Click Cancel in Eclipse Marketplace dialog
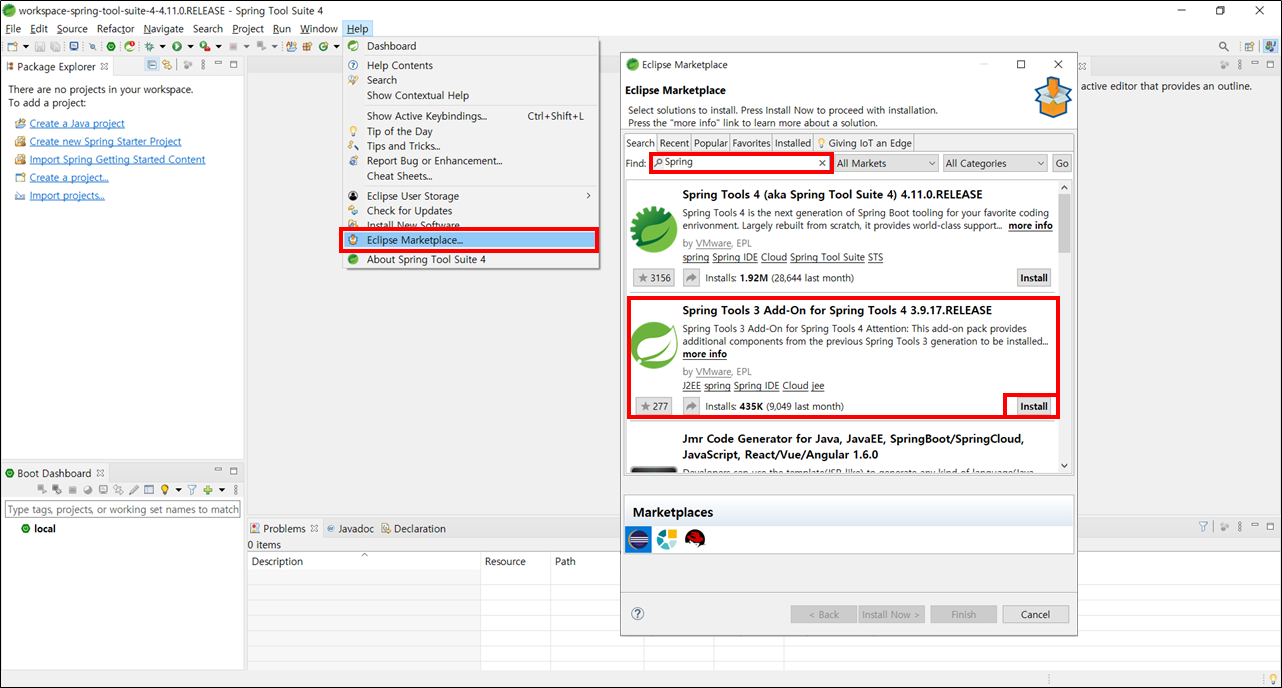 click(x=1036, y=614)
